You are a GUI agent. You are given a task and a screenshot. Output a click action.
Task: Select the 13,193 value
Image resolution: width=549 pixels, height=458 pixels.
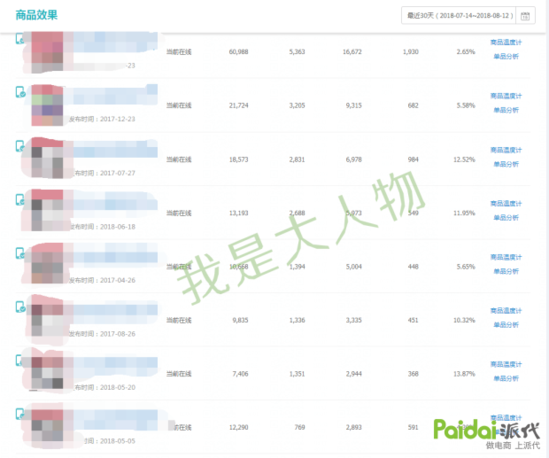[x=238, y=213]
